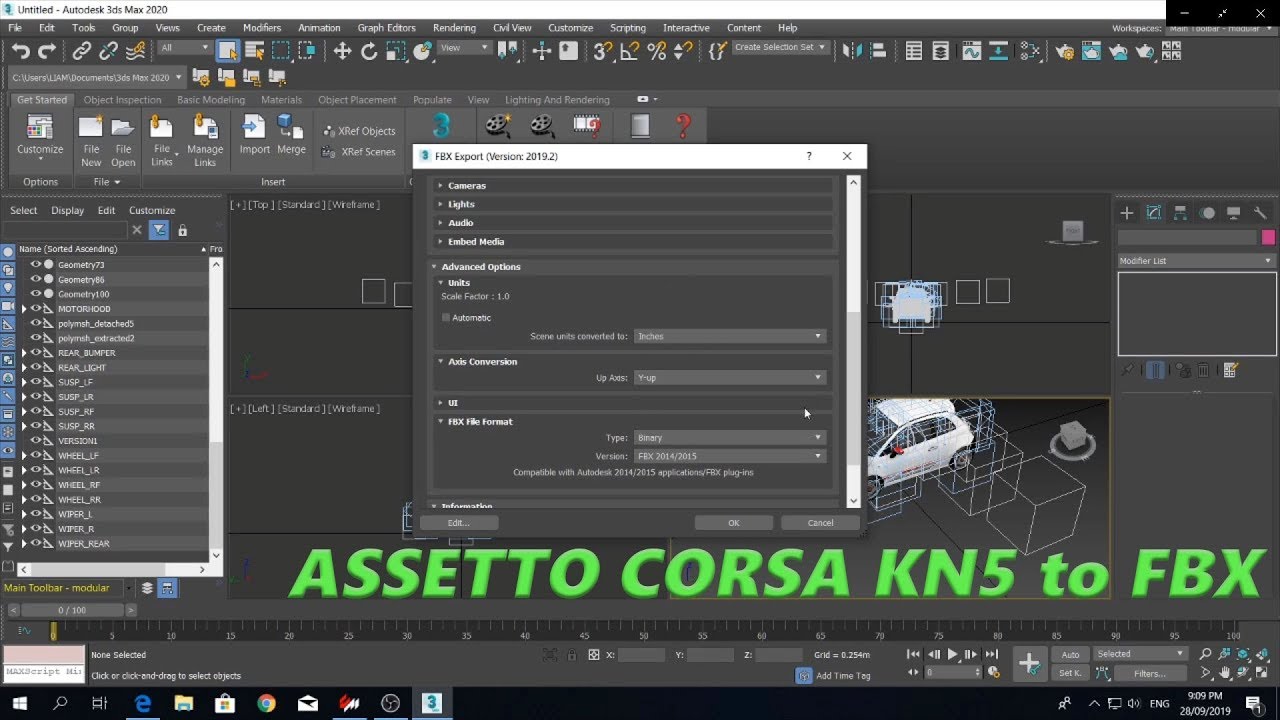Click the Undo arrow in main toolbar
1280x720 pixels.
(21, 51)
